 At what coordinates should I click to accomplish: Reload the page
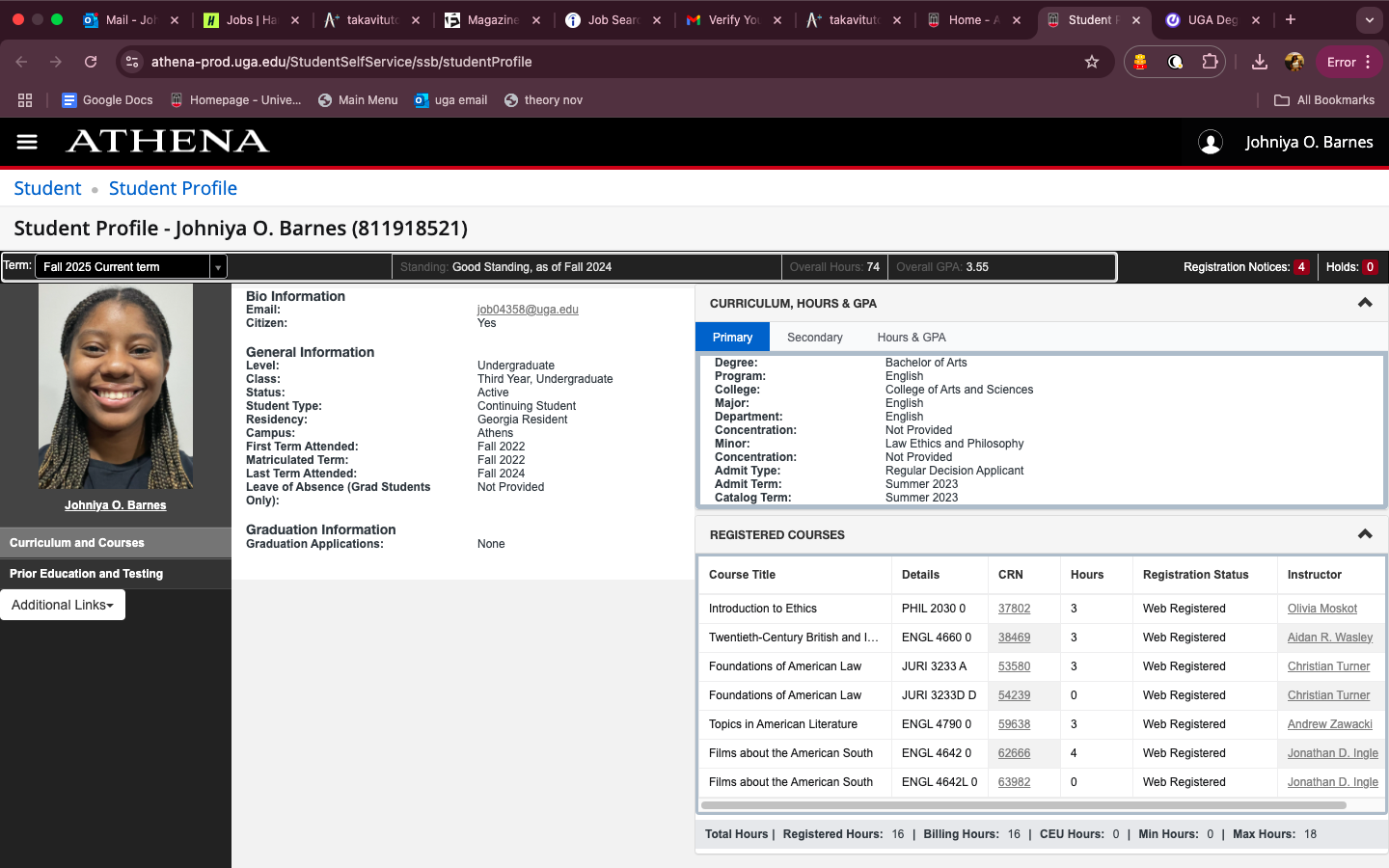(91, 62)
